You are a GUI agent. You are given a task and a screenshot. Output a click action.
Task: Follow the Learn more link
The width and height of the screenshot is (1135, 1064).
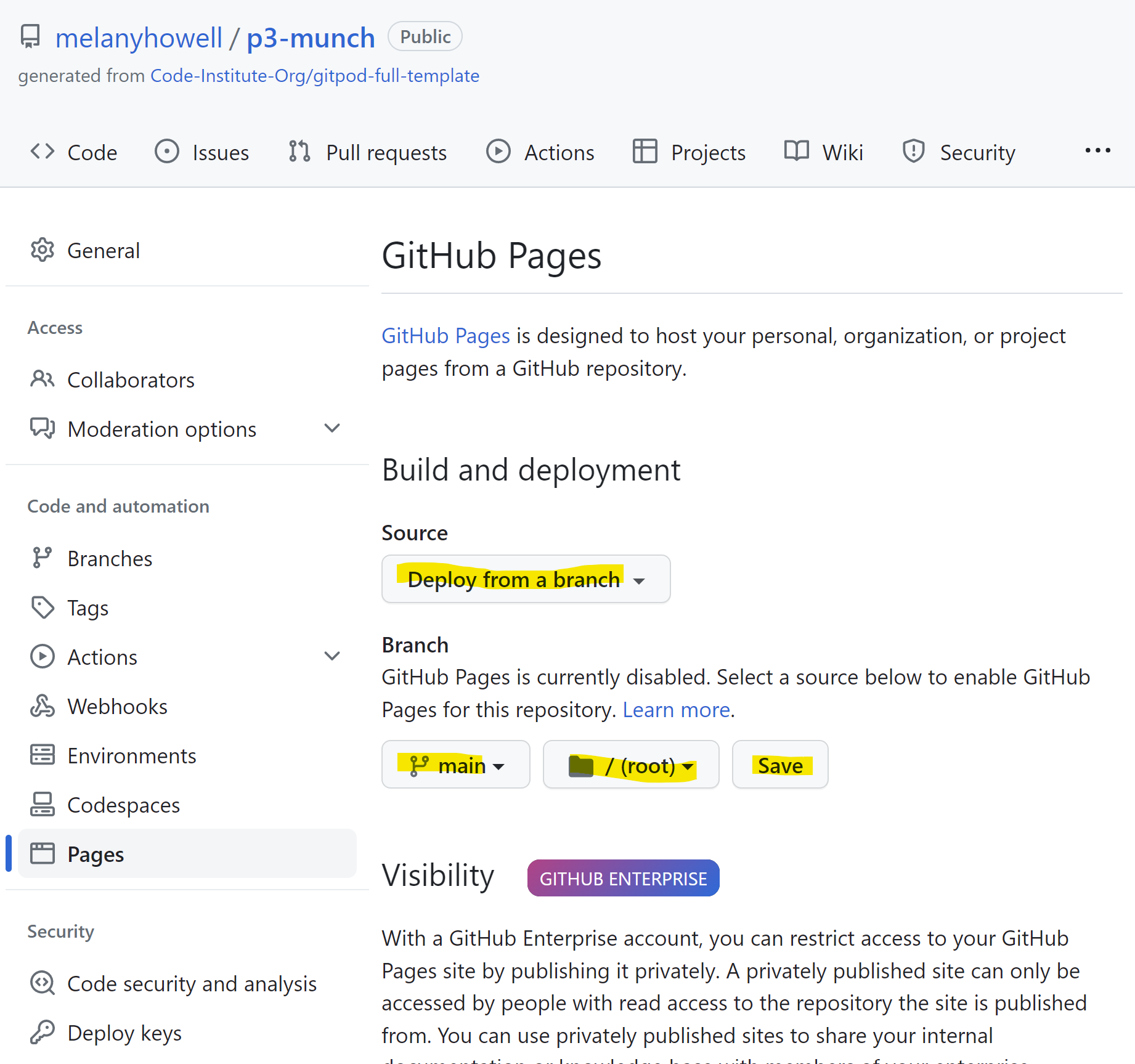pyautogui.click(x=676, y=710)
